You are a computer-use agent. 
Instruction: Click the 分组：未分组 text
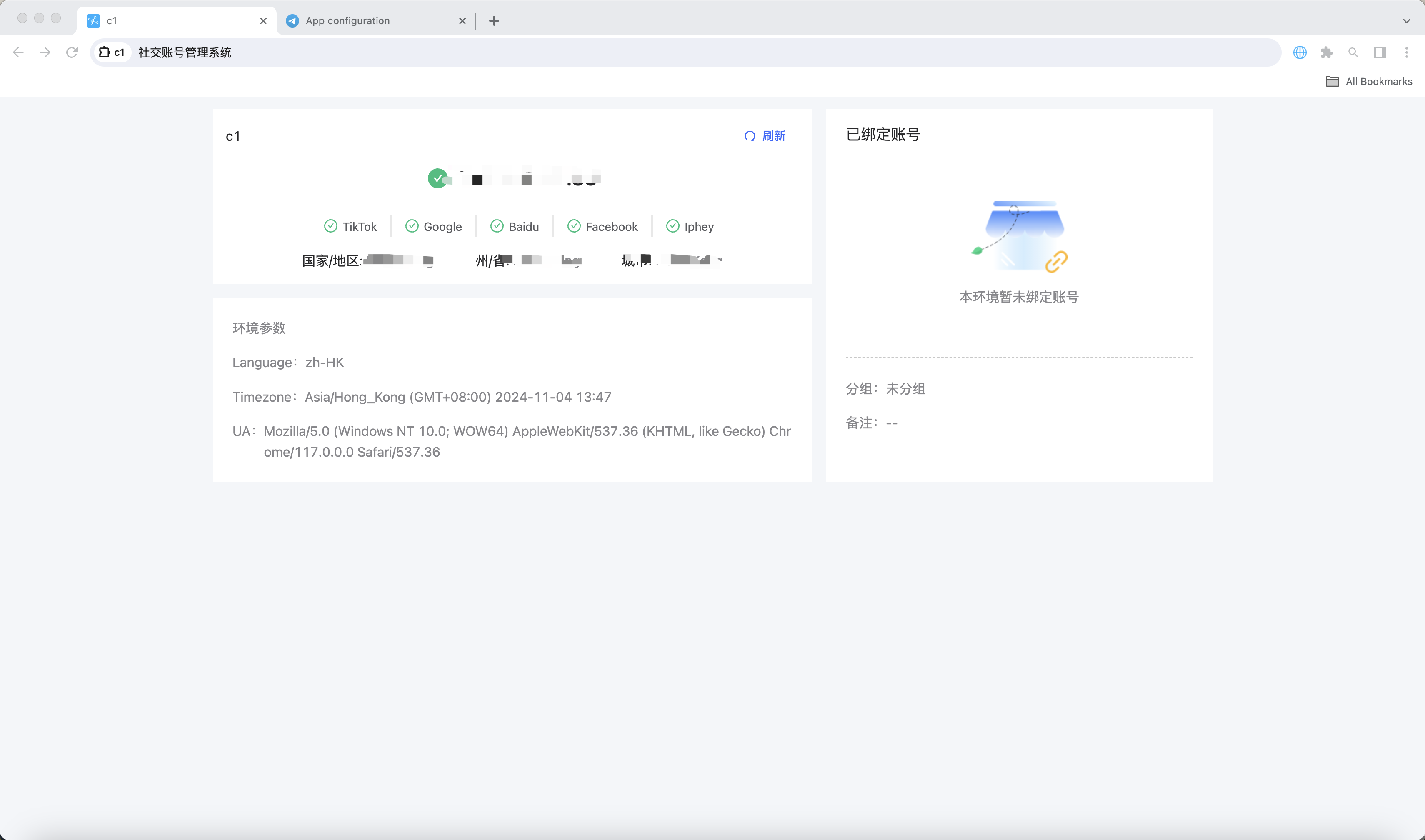click(885, 388)
